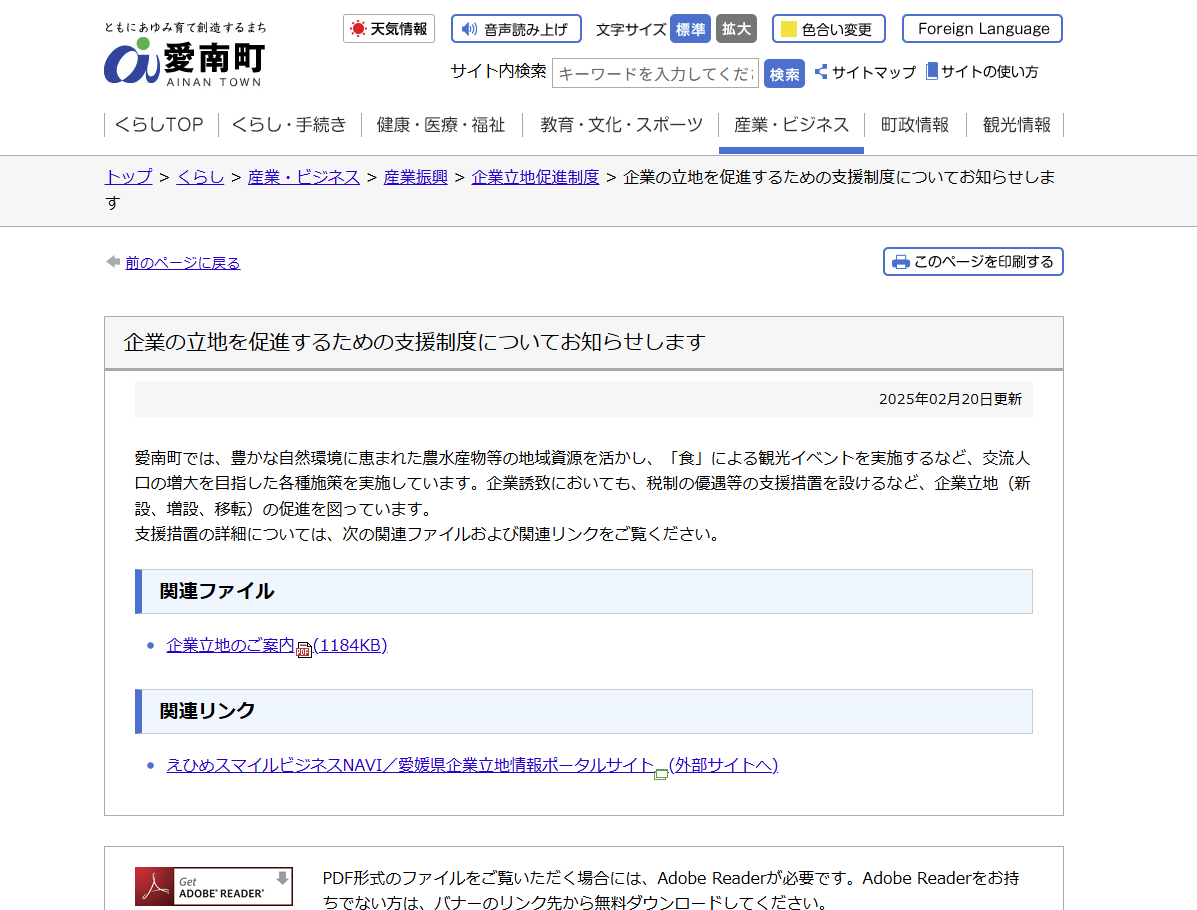Go to トップ breadcrumb link
This screenshot has width=1197, height=910.
coord(128,177)
